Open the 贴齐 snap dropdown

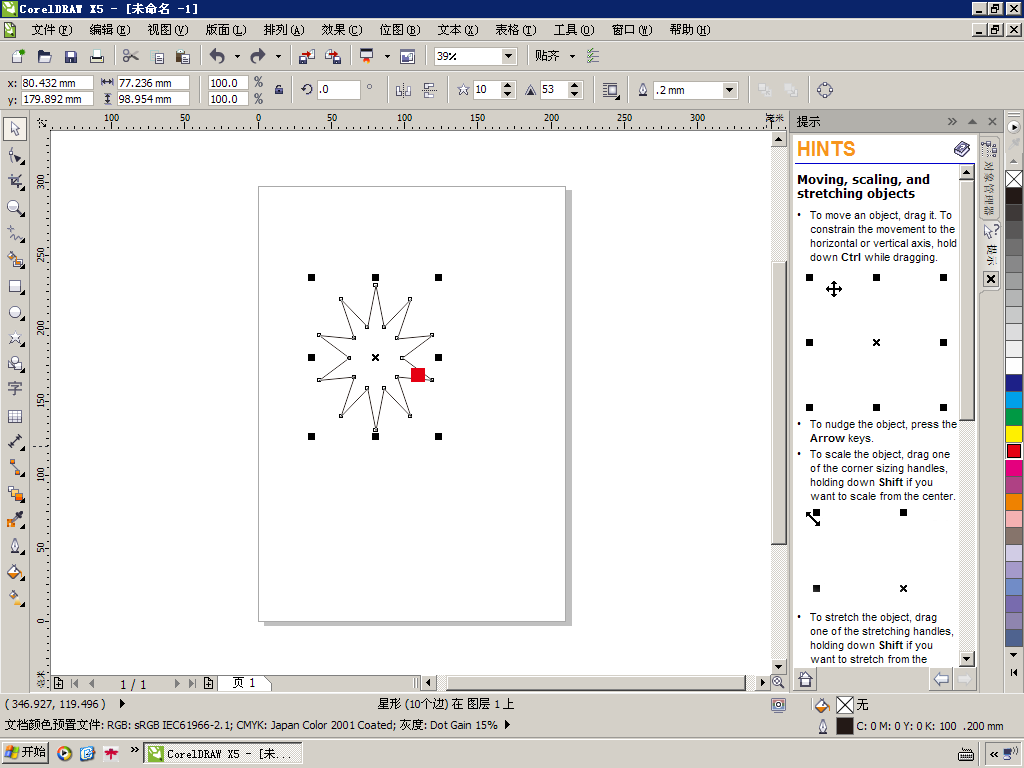point(572,56)
